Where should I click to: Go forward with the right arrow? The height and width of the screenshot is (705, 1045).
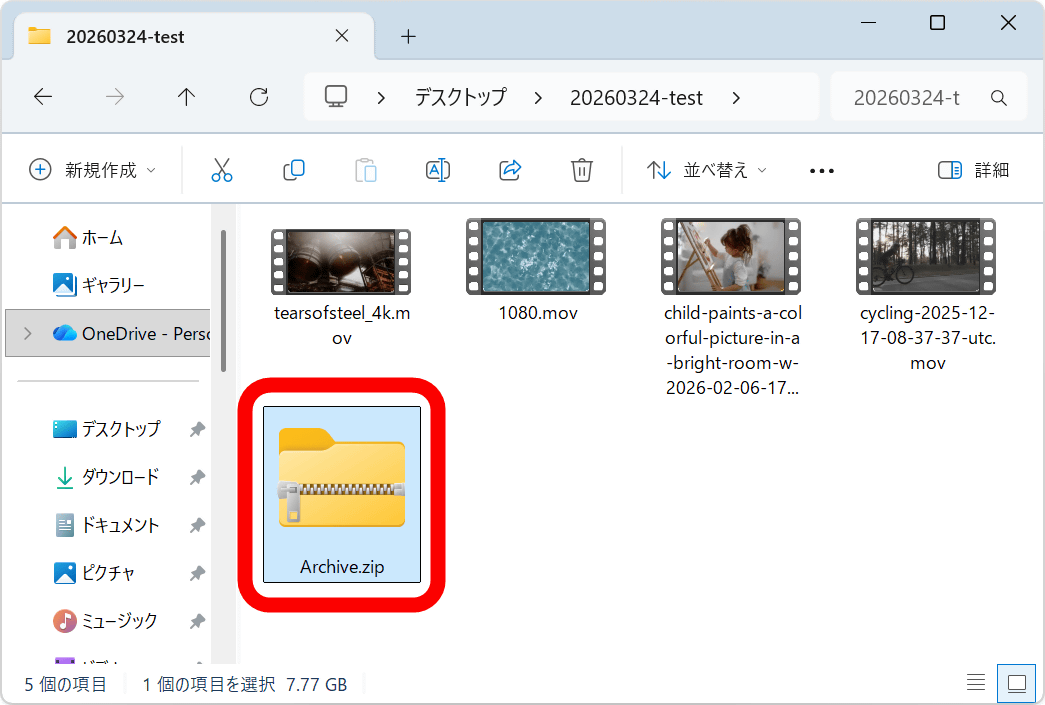(x=115, y=97)
